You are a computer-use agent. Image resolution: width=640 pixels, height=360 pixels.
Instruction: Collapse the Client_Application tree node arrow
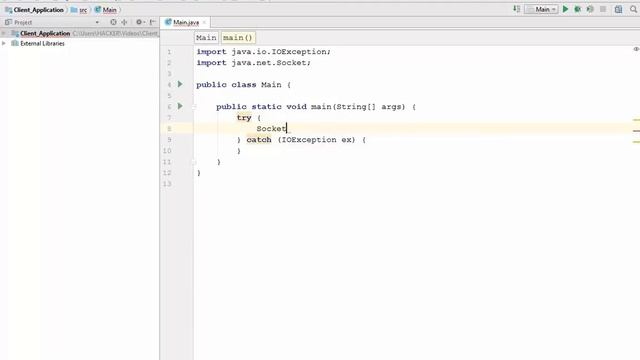4,33
